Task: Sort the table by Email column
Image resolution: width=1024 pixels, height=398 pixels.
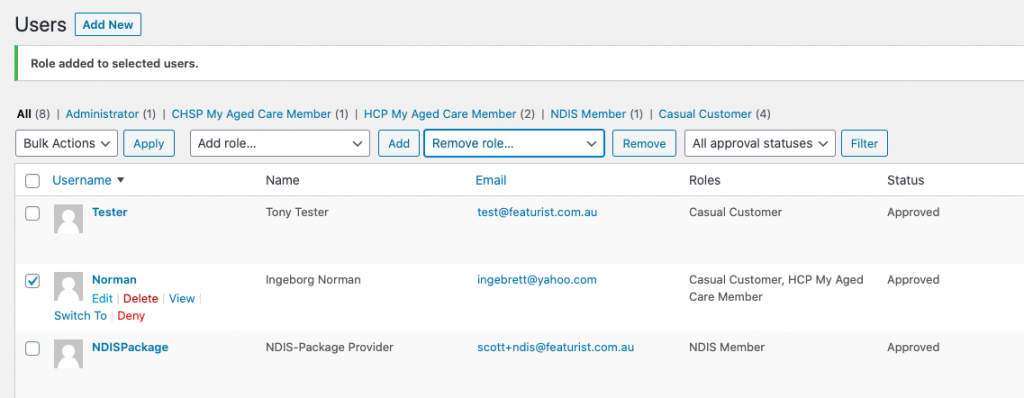Action: (x=491, y=180)
